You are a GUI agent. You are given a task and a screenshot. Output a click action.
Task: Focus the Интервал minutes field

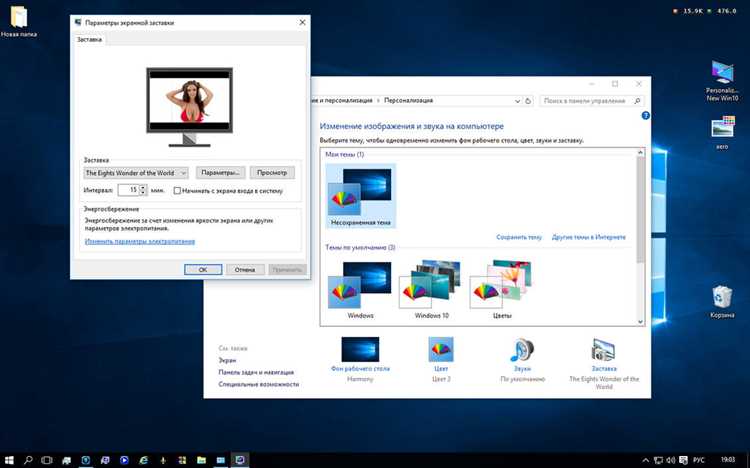[x=128, y=190]
